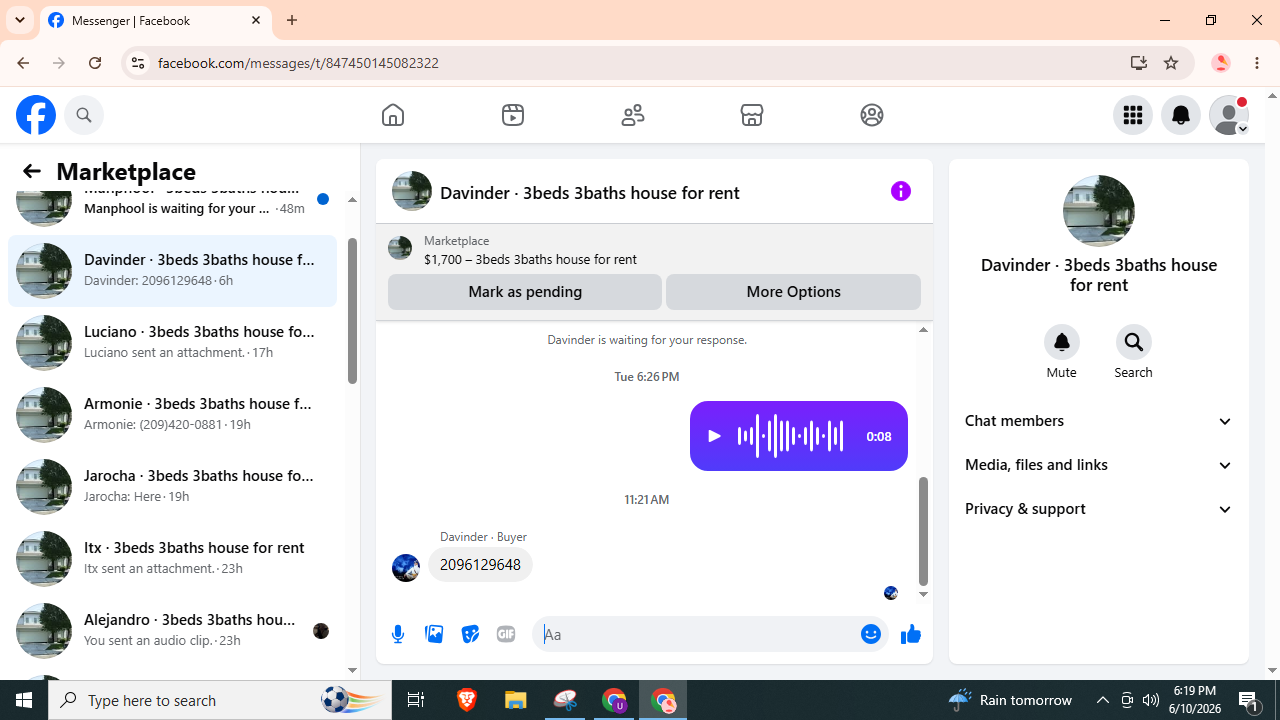The height and width of the screenshot is (720, 1280).
Task: Open the taskbar clock showing 6:19 PM
Action: coord(1194,700)
